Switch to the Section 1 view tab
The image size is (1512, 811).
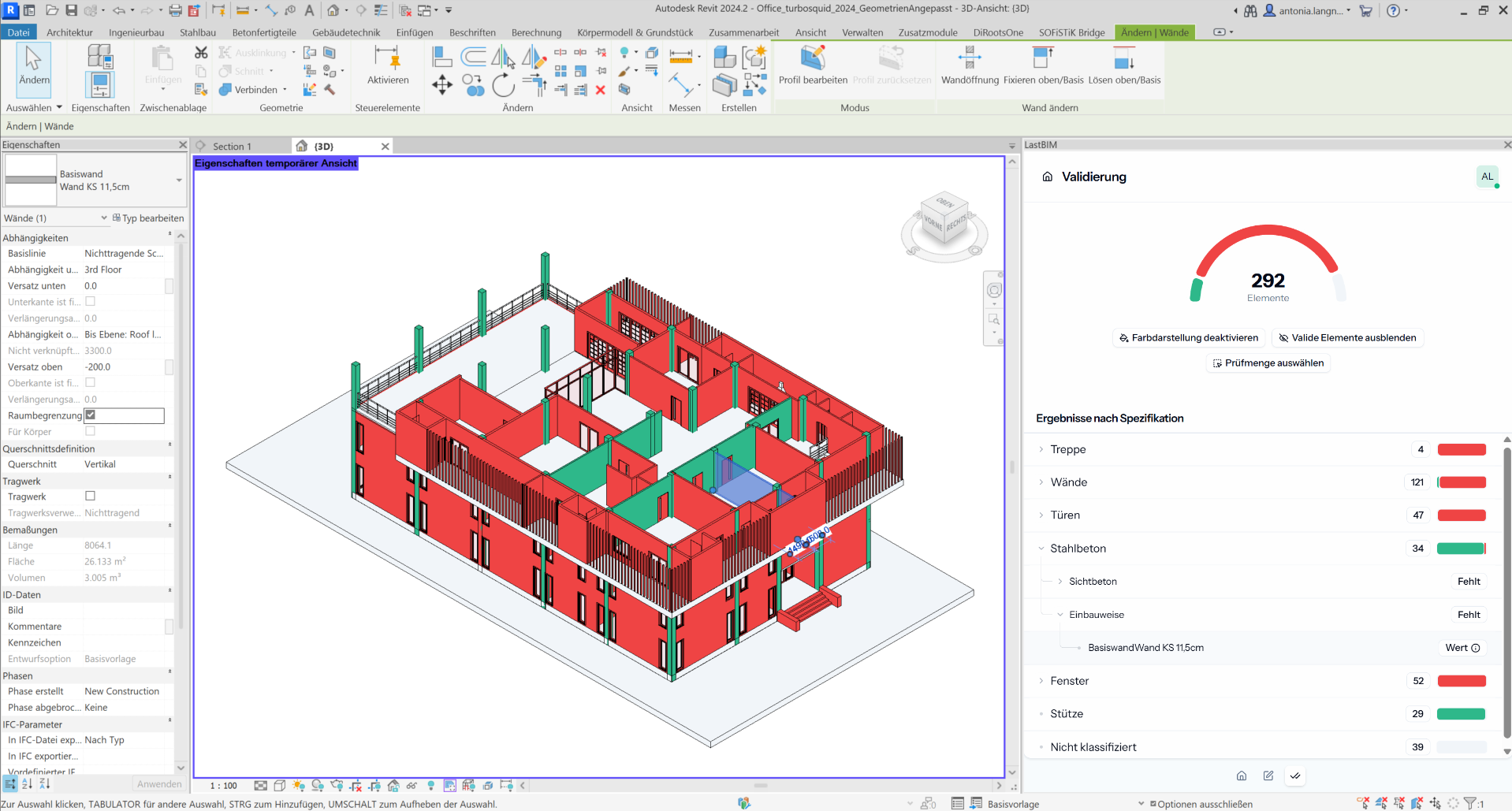pyautogui.click(x=232, y=147)
